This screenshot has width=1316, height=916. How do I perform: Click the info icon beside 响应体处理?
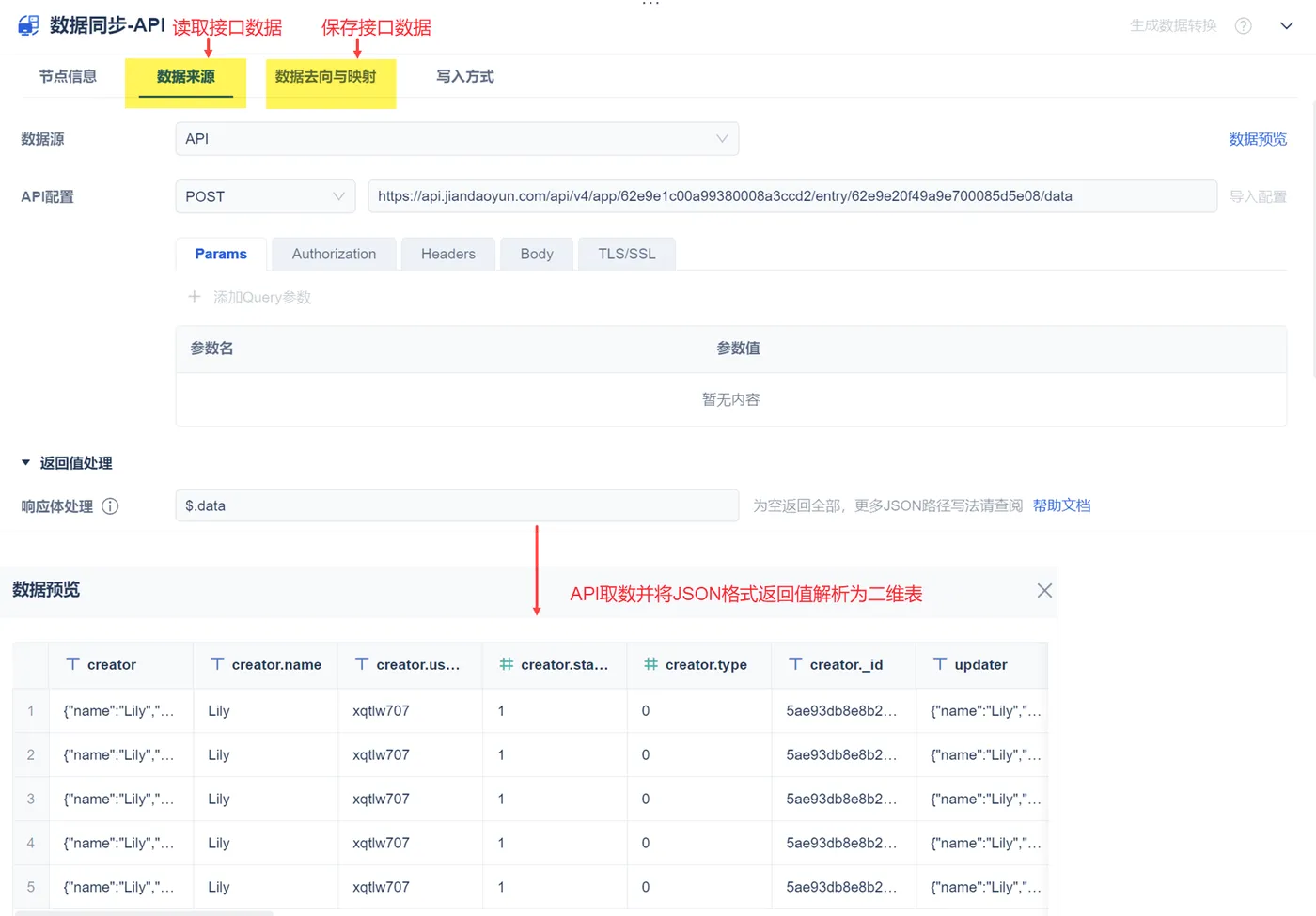[110, 506]
